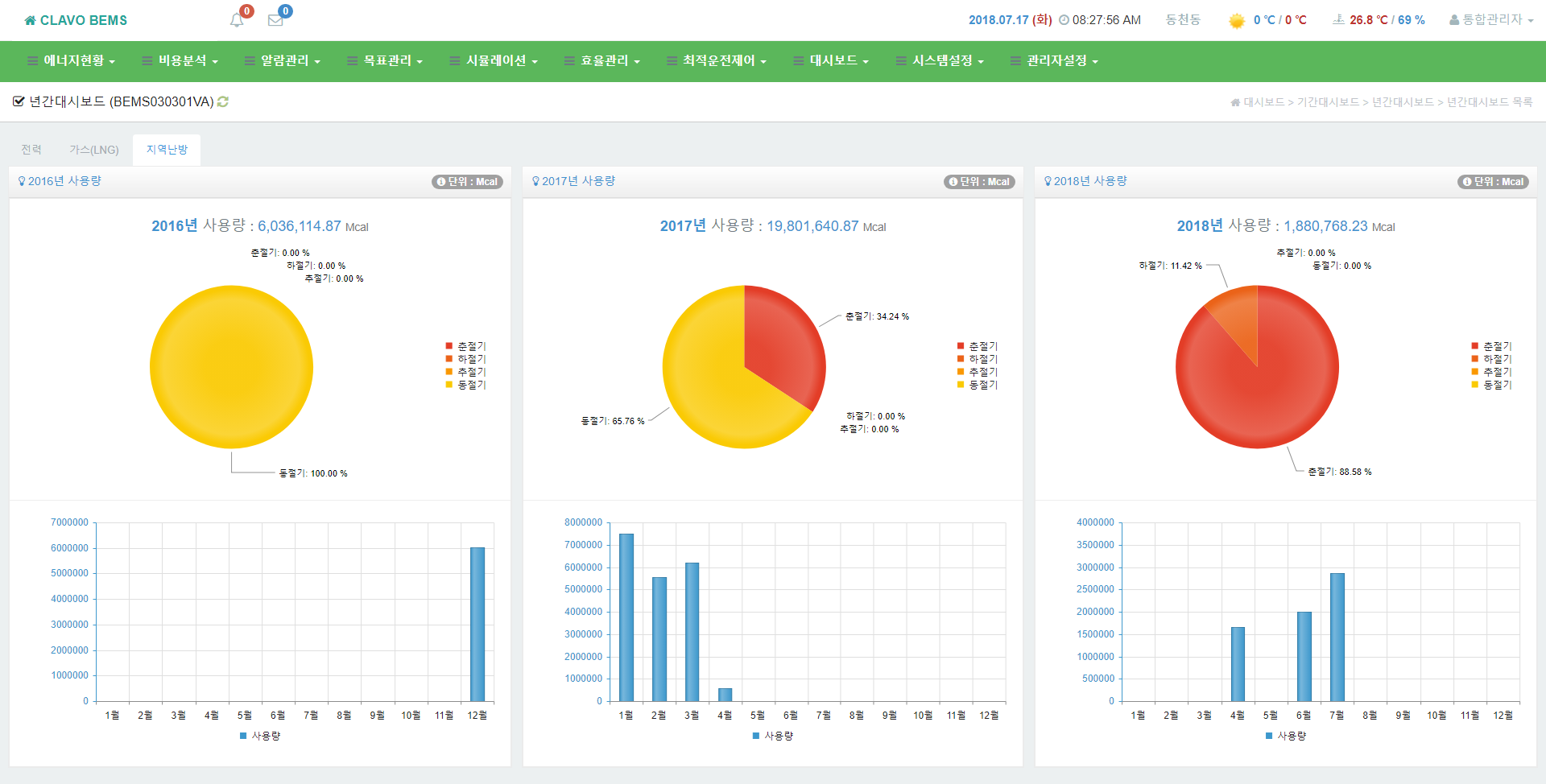Click the 7월 bar in 2018 chart
The height and width of the screenshot is (784, 1546).
1337,638
